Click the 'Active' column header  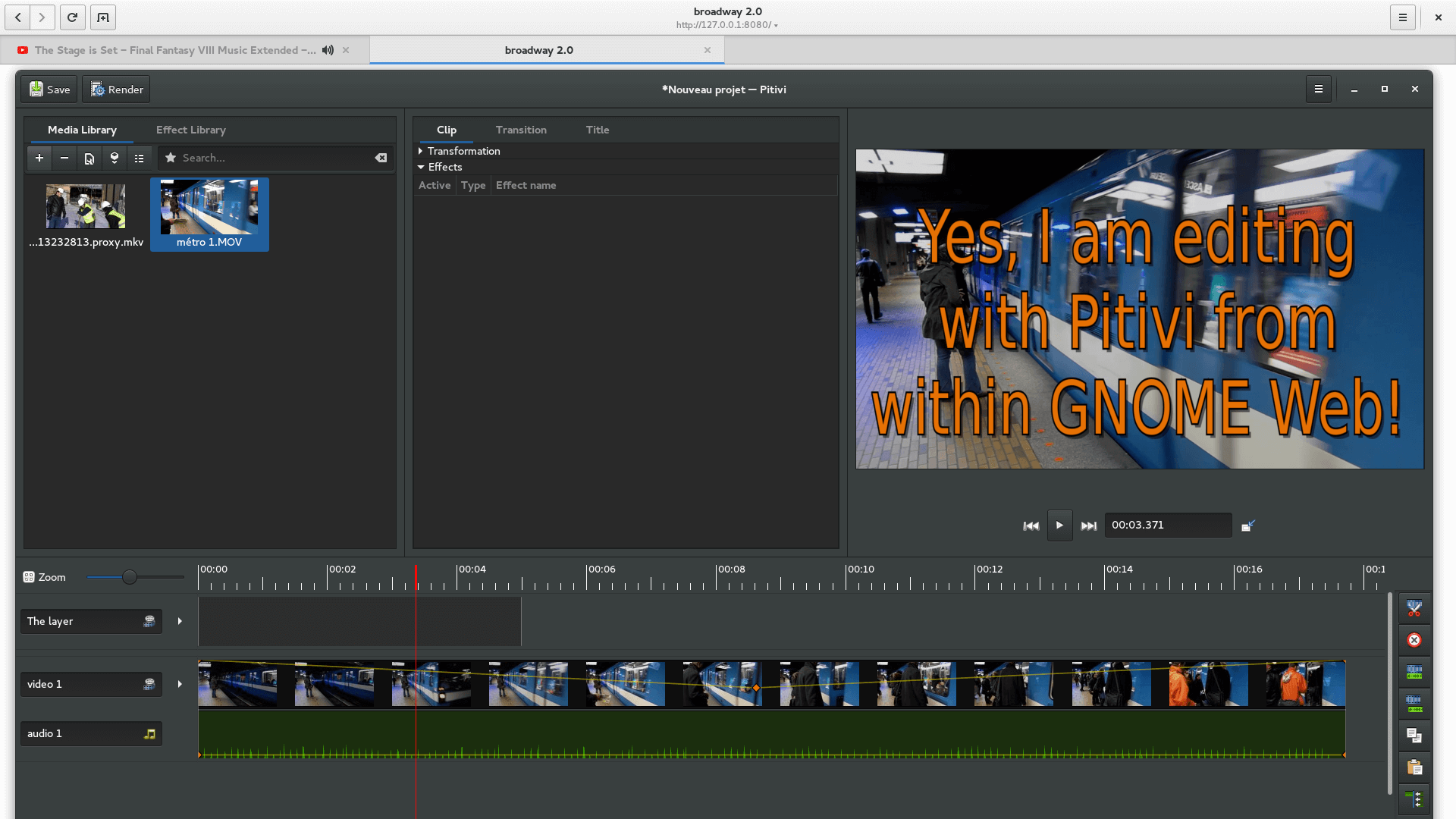click(435, 185)
